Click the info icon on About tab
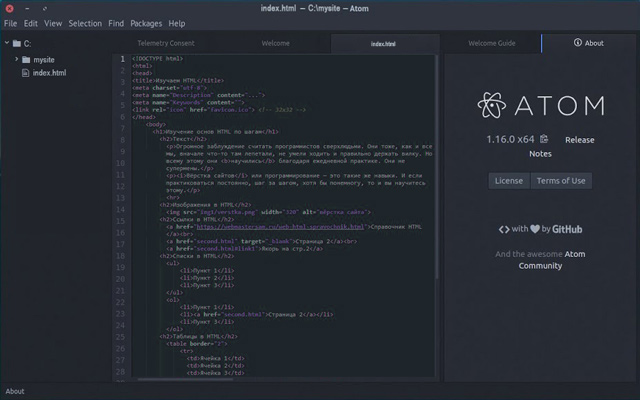640x400 pixels. [578, 42]
